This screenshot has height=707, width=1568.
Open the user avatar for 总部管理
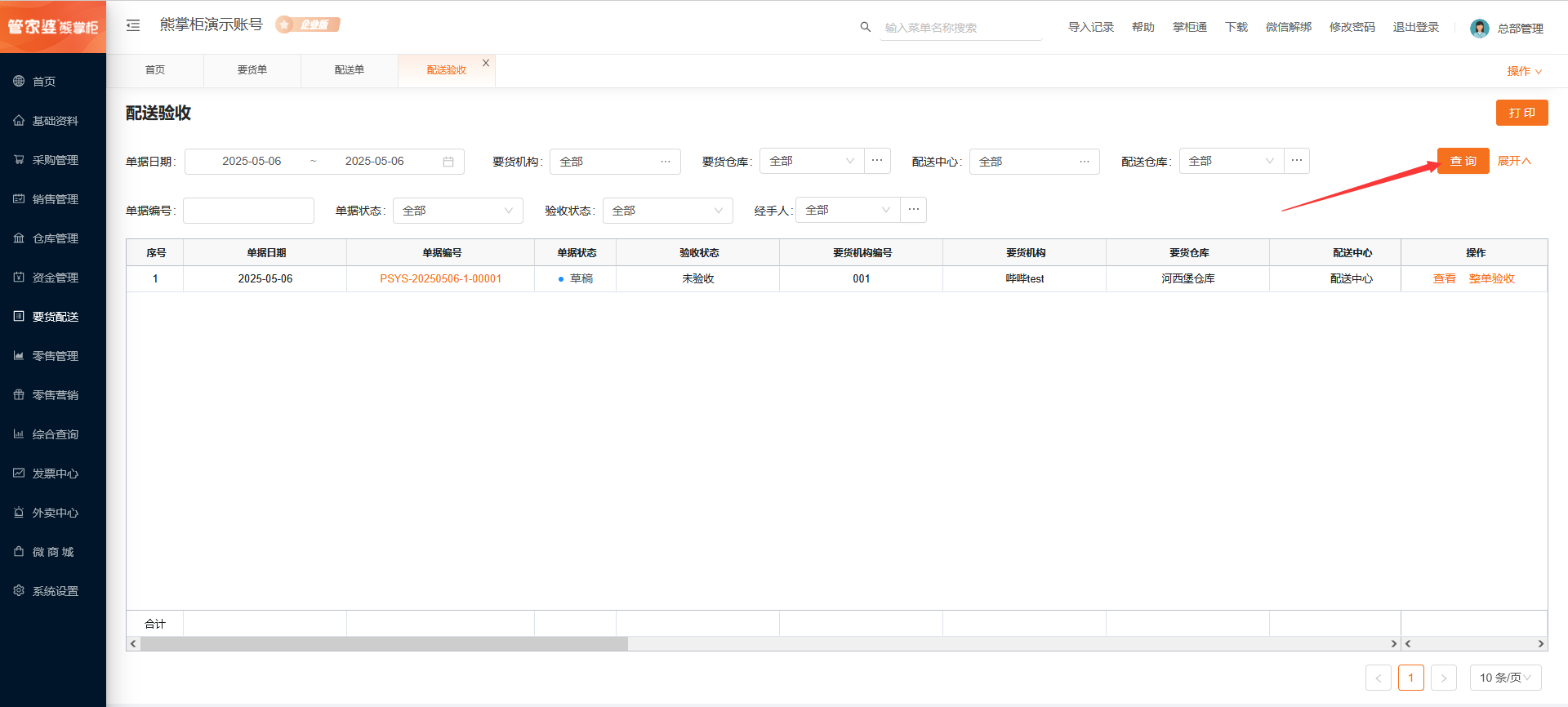[1480, 29]
